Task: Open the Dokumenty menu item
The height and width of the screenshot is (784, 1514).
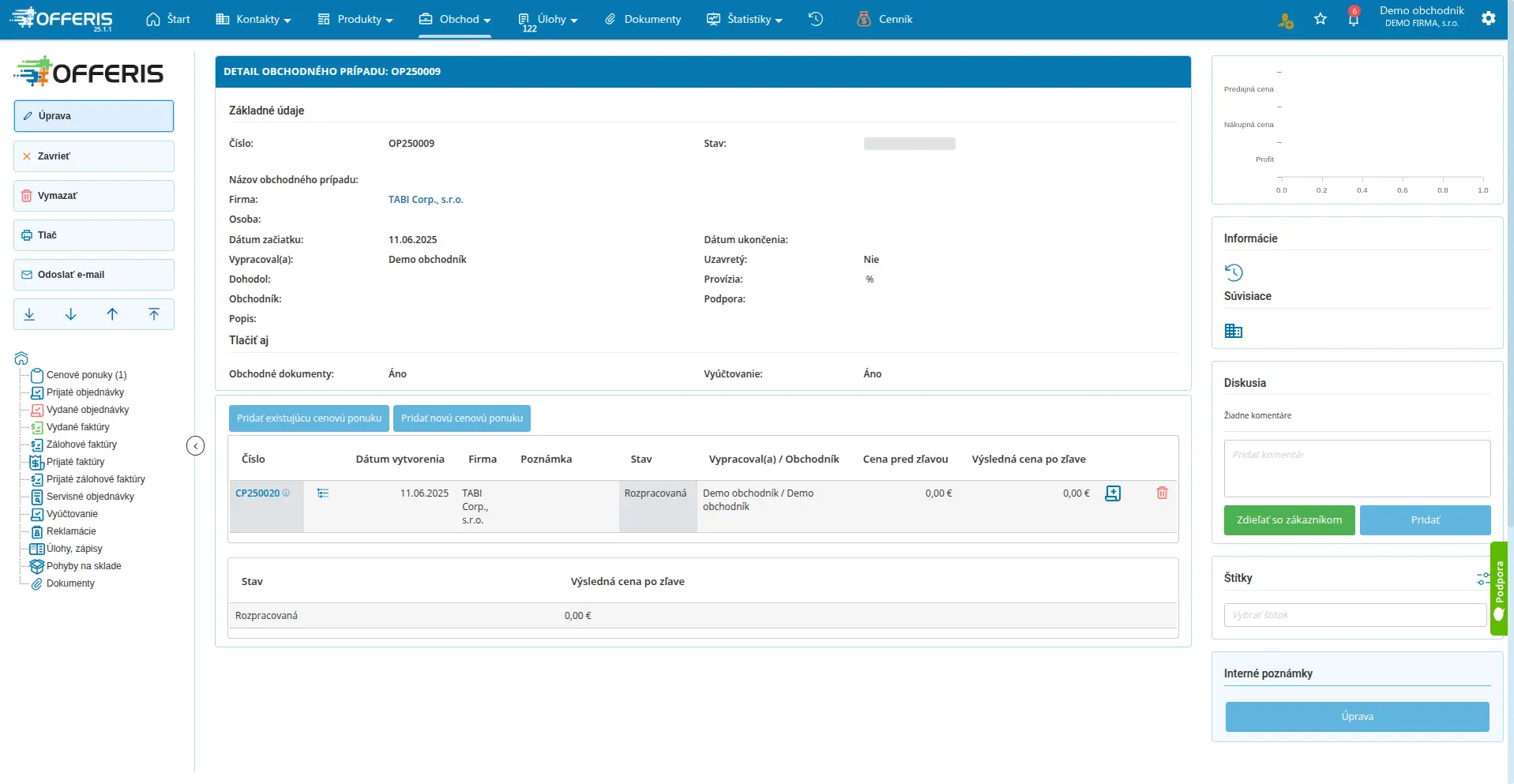Action: [643, 19]
